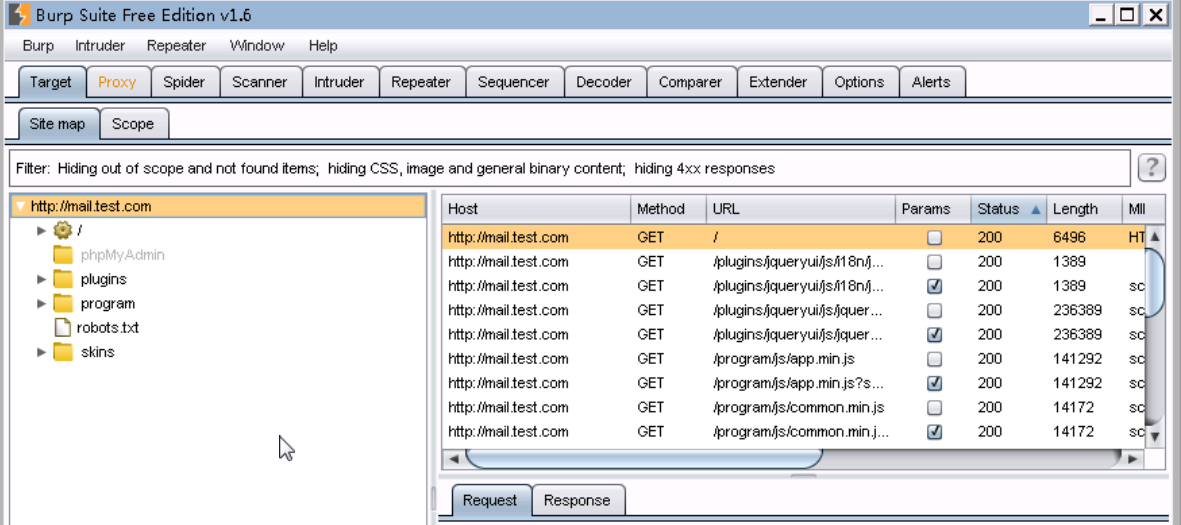Open the Burp menu

[38, 46]
